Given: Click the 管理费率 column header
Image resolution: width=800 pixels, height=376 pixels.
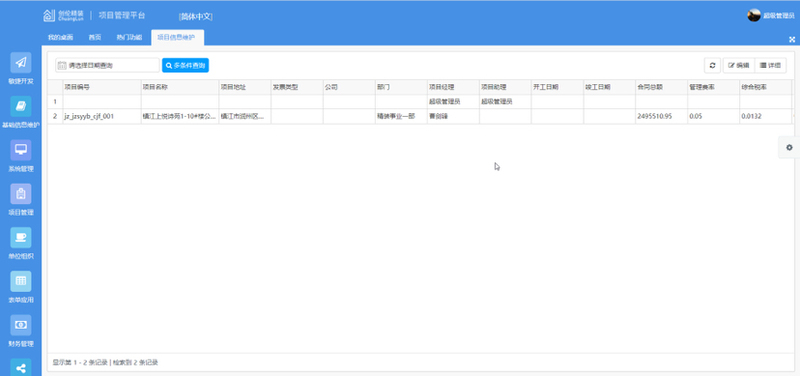Looking at the screenshot, I should (x=713, y=87).
